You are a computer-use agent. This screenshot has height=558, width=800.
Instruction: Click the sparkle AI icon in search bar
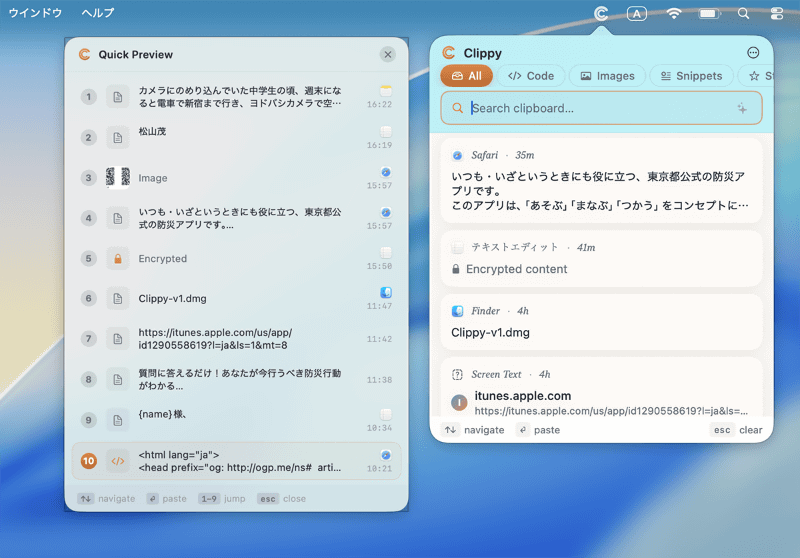(742, 108)
